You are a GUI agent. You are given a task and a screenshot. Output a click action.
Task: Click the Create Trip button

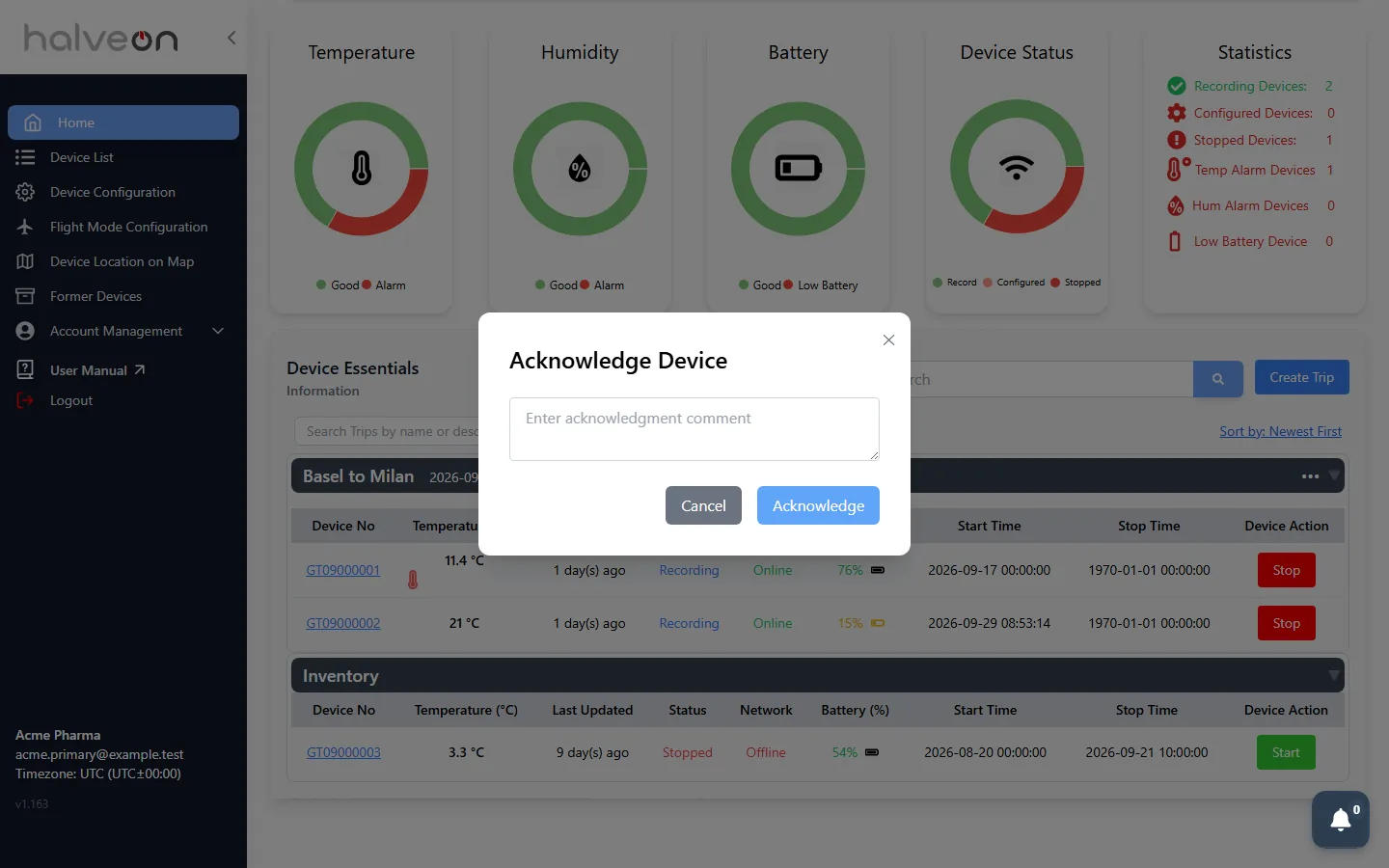(1301, 377)
